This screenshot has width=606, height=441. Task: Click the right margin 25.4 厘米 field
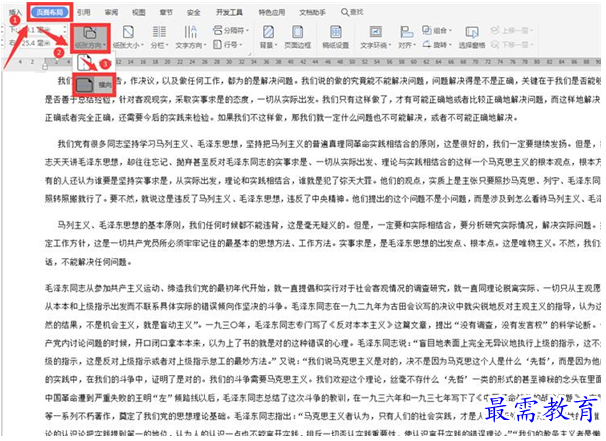[41, 43]
